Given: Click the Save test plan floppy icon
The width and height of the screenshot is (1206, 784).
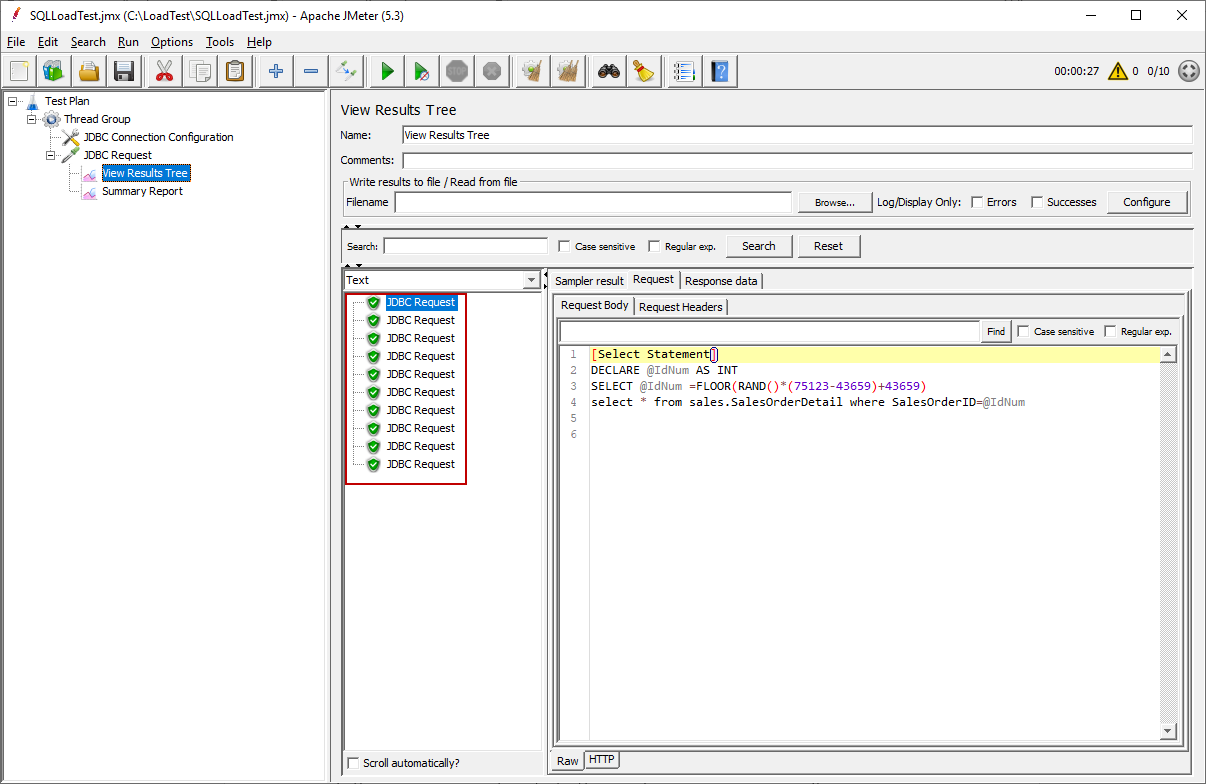Looking at the screenshot, I should coord(124,71).
